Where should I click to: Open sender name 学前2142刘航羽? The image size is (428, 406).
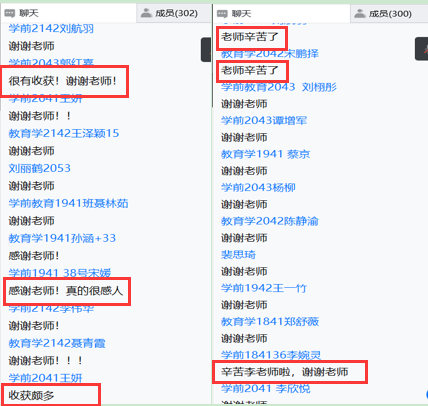[51, 29]
